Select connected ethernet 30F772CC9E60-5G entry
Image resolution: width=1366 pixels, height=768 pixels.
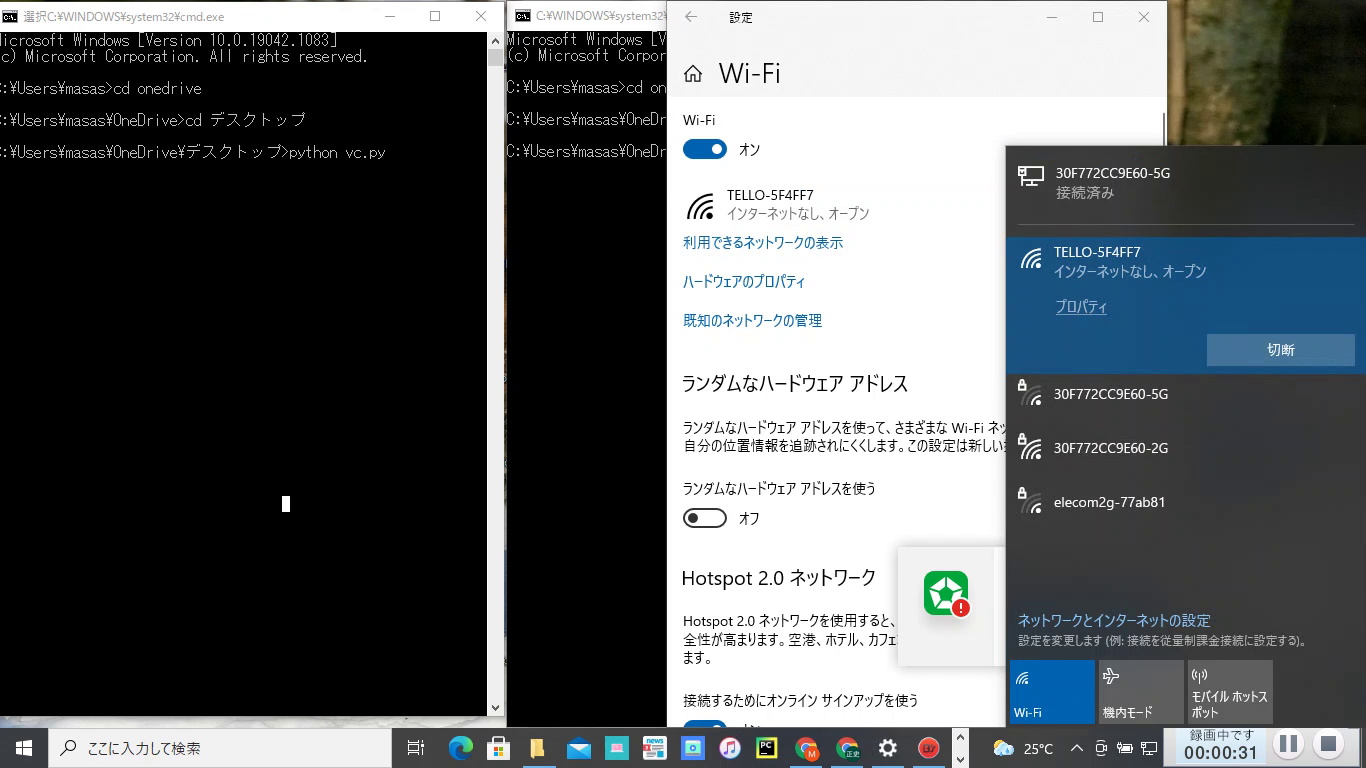click(1186, 183)
